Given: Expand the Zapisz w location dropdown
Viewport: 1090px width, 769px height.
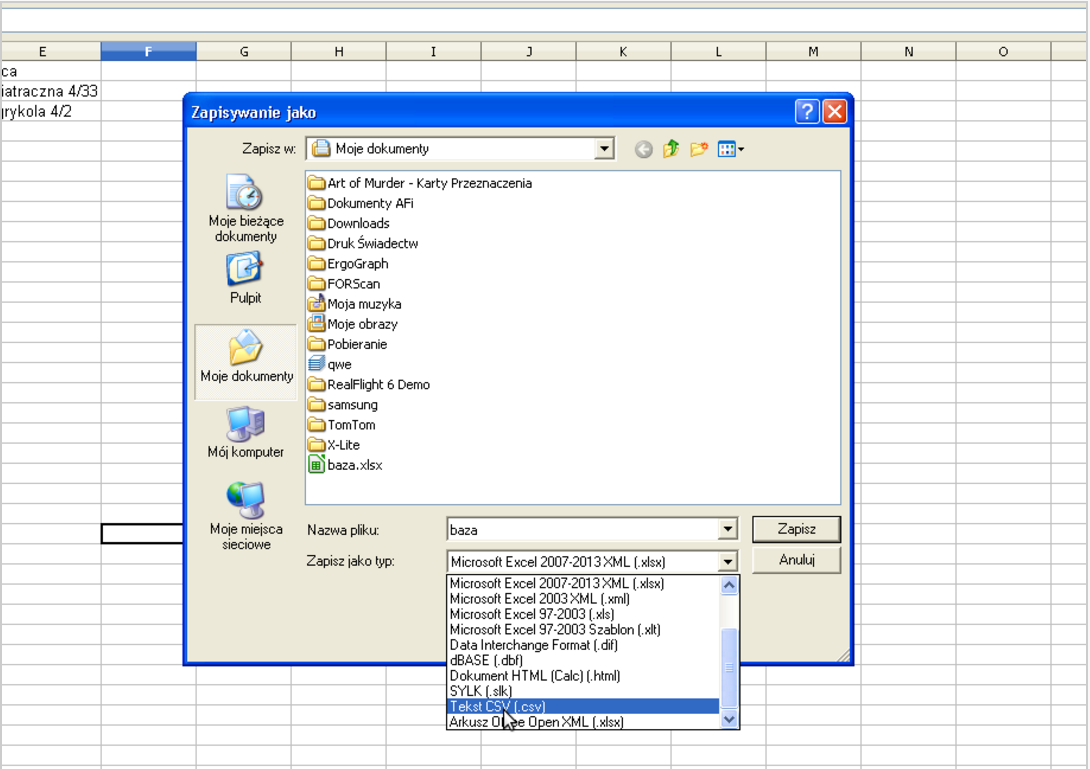Looking at the screenshot, I should [x=604, y=149].
